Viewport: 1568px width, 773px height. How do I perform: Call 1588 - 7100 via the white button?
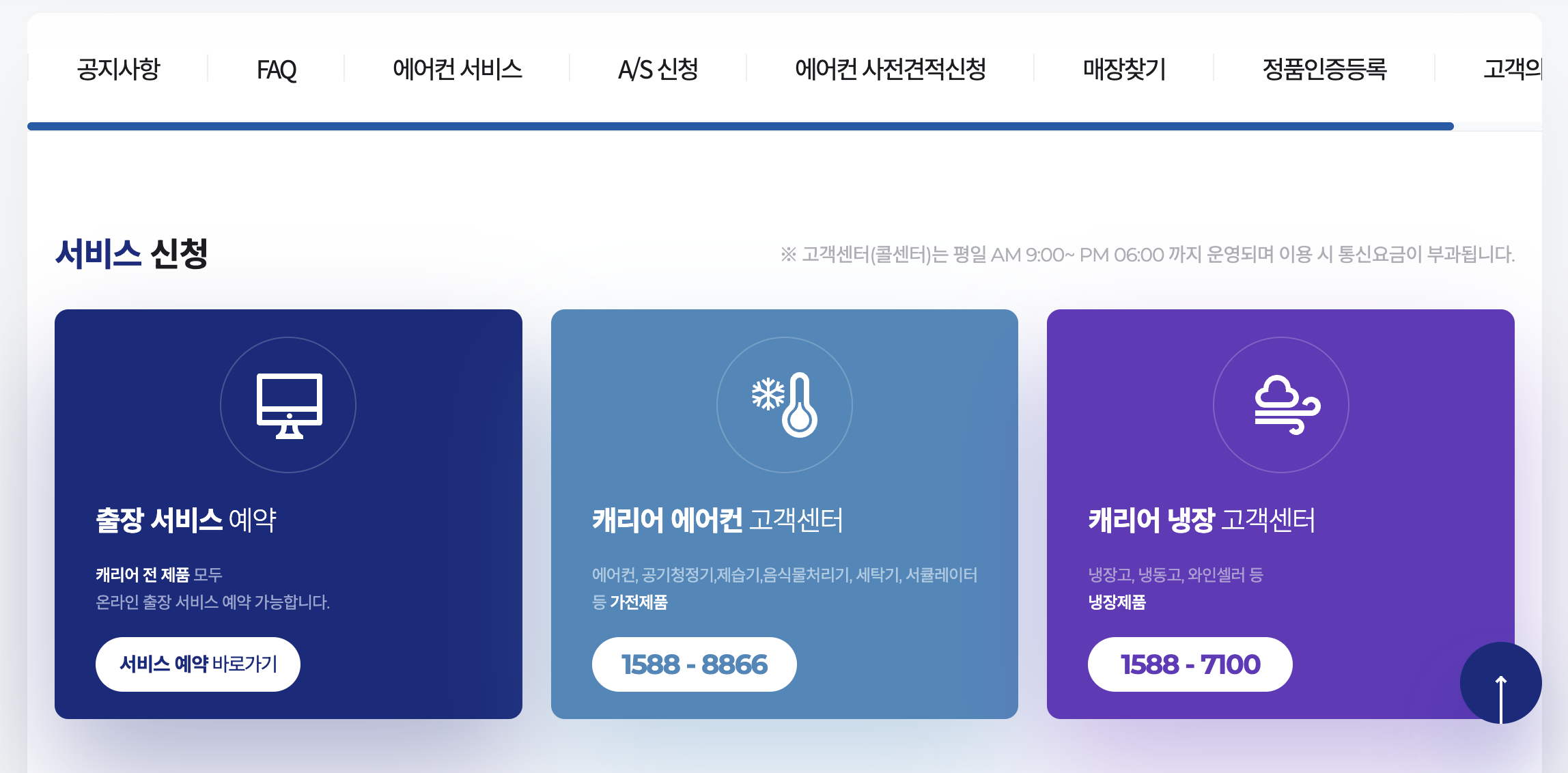pyautogui.click(x=1190, y=664)
